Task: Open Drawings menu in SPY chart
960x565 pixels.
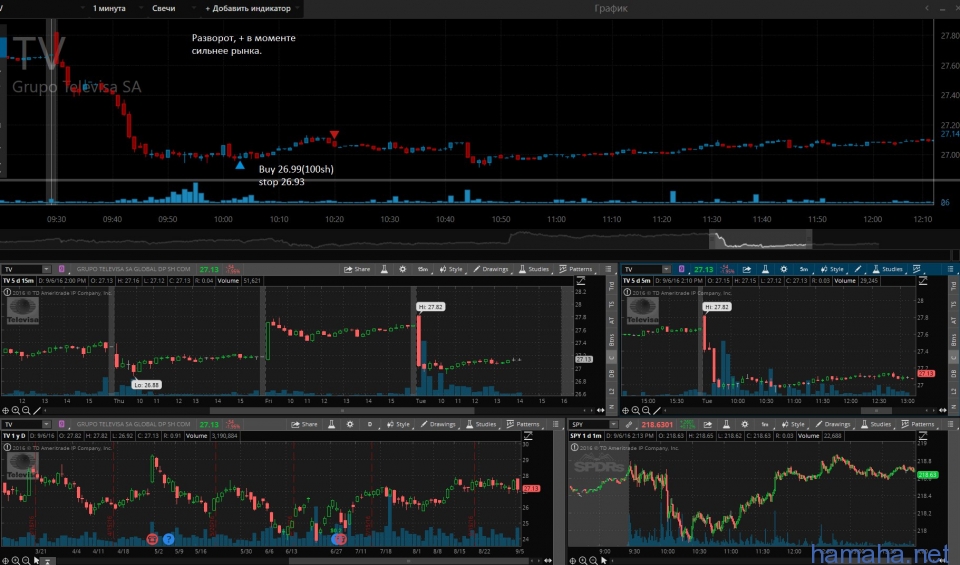Action: click(x=833, y=424)
